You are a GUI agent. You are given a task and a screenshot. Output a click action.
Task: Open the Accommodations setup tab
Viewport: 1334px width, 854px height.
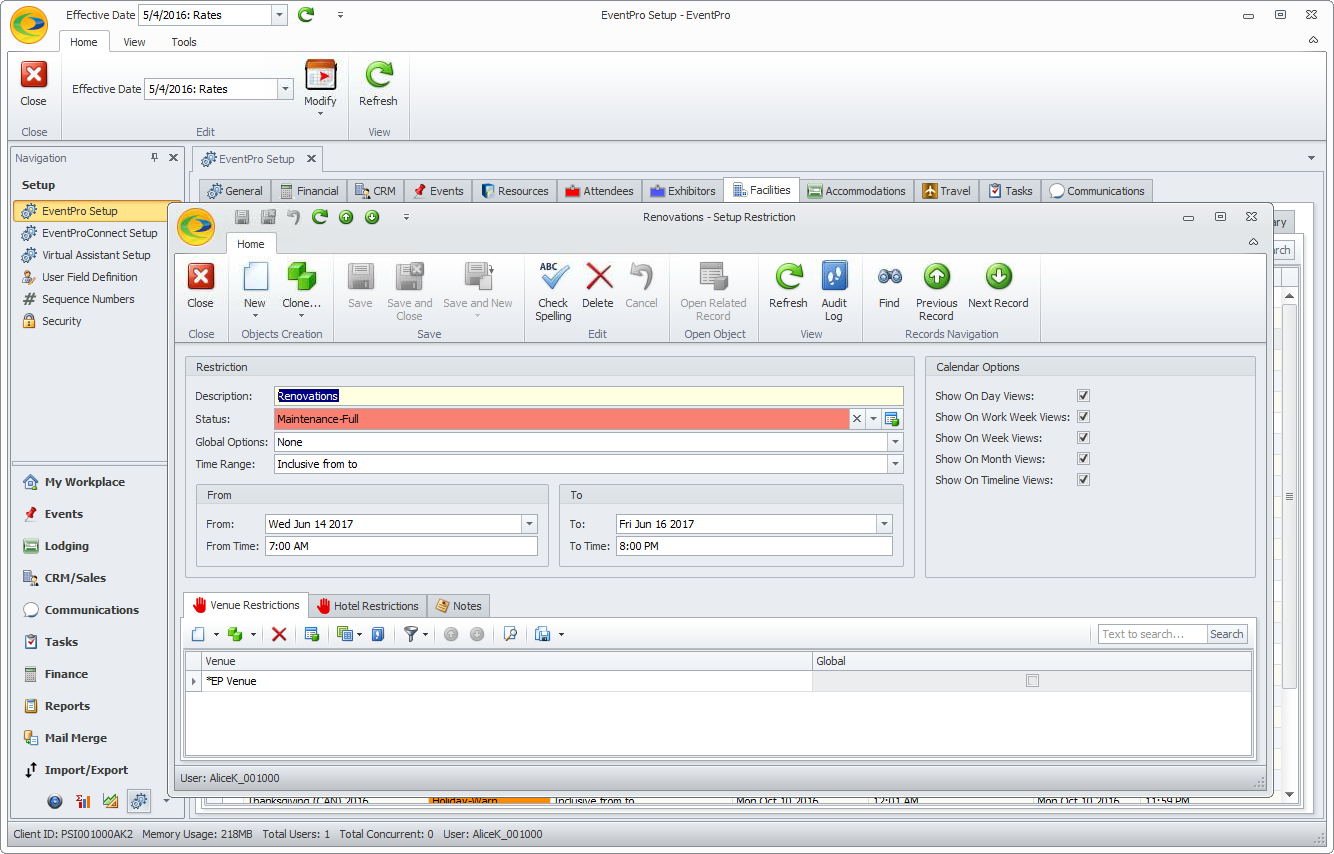pyautogui.click(x=856, y=191)
